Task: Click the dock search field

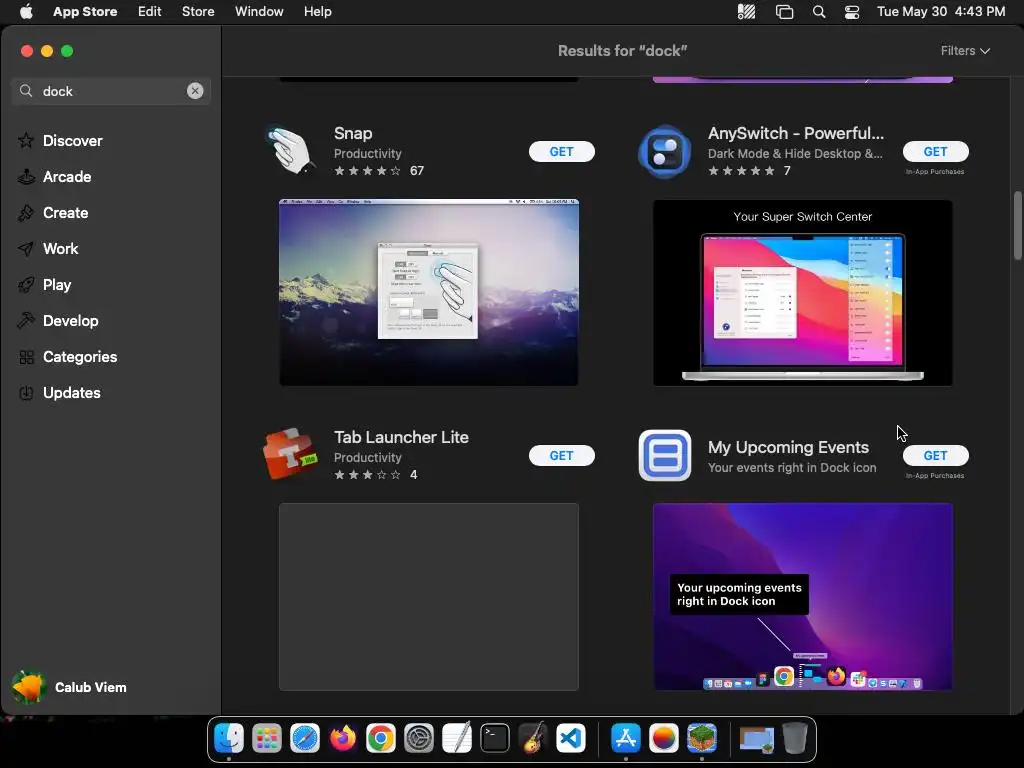Action: pyautogui.click(x=111, y=91)
